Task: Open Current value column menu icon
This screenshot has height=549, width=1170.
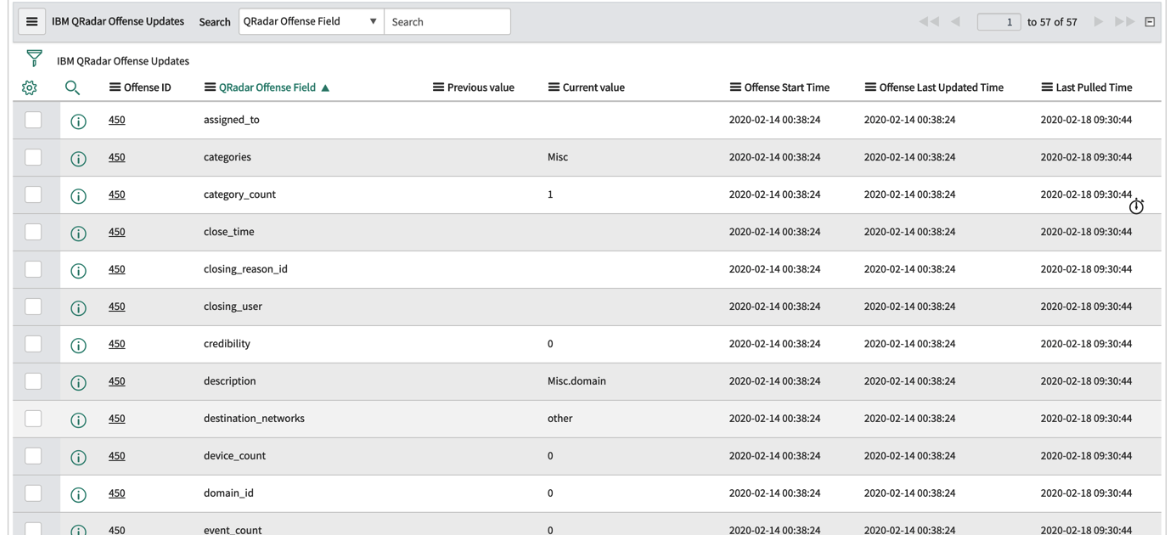Action: pos(554,87)
